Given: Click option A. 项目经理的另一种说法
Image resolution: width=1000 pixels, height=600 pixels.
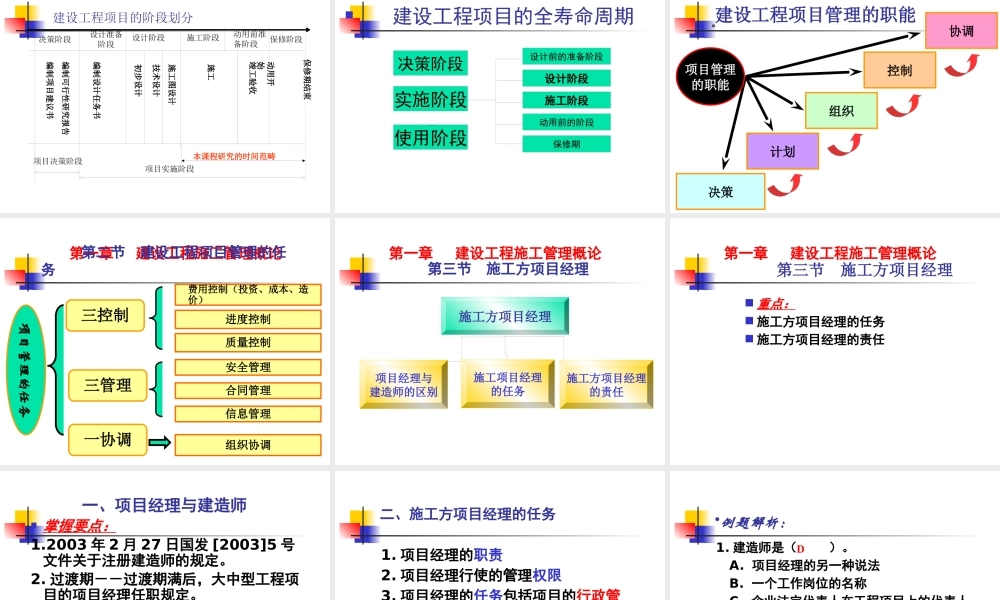Looking at the screenshot, I should click(x=805, y=566).
